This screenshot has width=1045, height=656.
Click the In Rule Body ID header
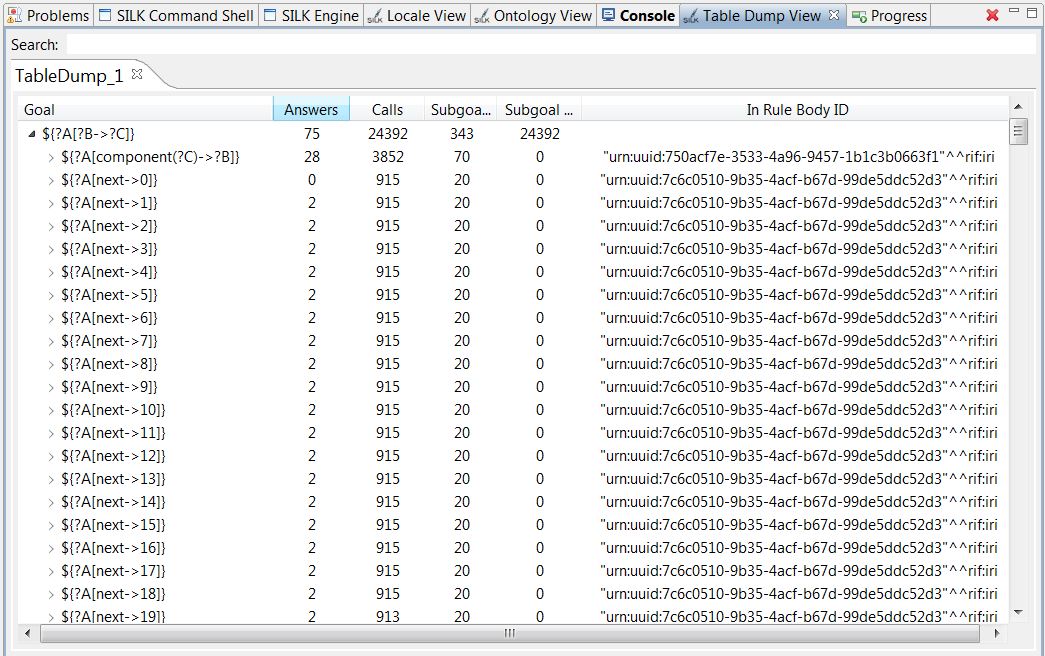point(797,110)
